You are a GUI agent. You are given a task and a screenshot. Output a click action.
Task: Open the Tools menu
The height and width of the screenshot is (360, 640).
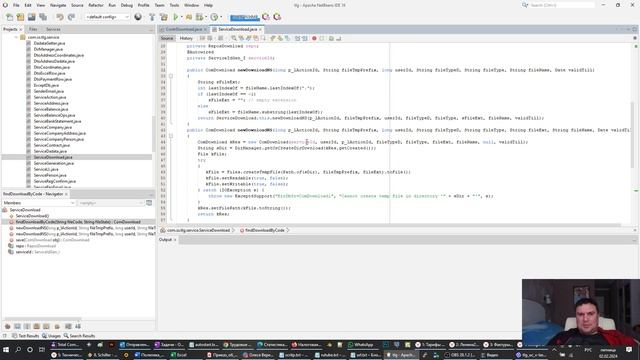point(174,5)
